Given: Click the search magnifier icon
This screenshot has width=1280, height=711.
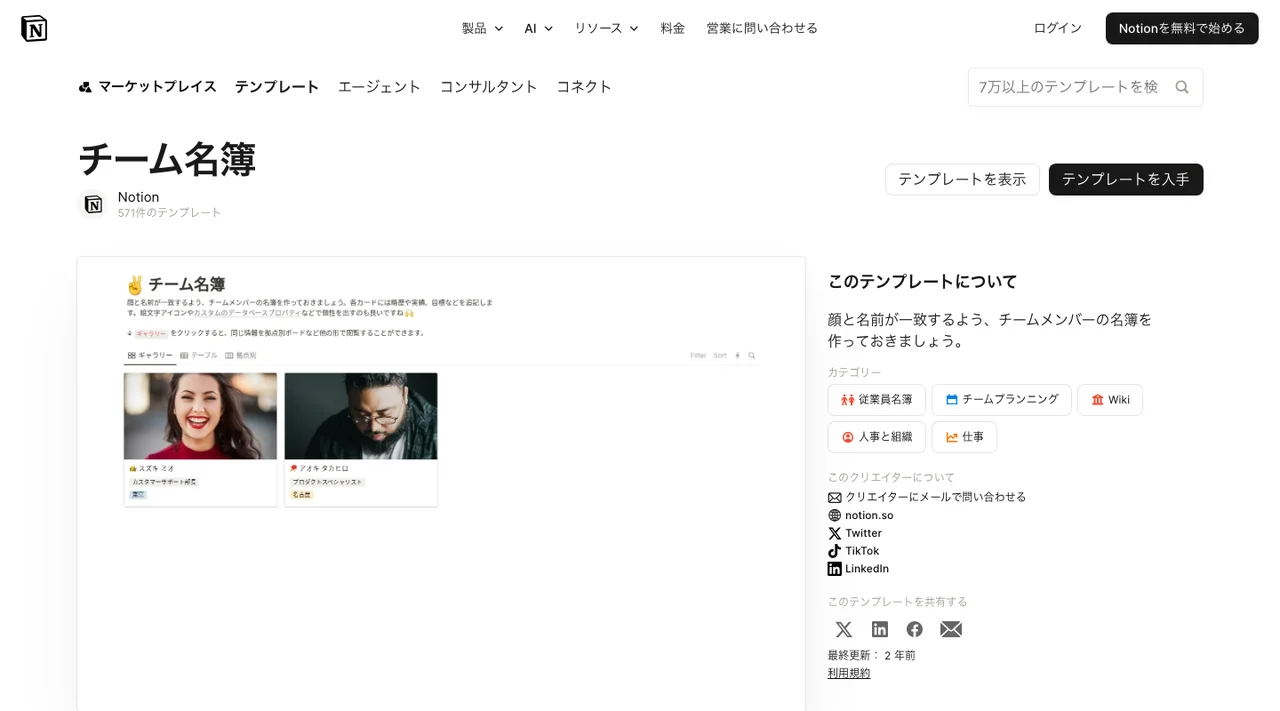Looking at the screenshot, I should (1182, 87).
